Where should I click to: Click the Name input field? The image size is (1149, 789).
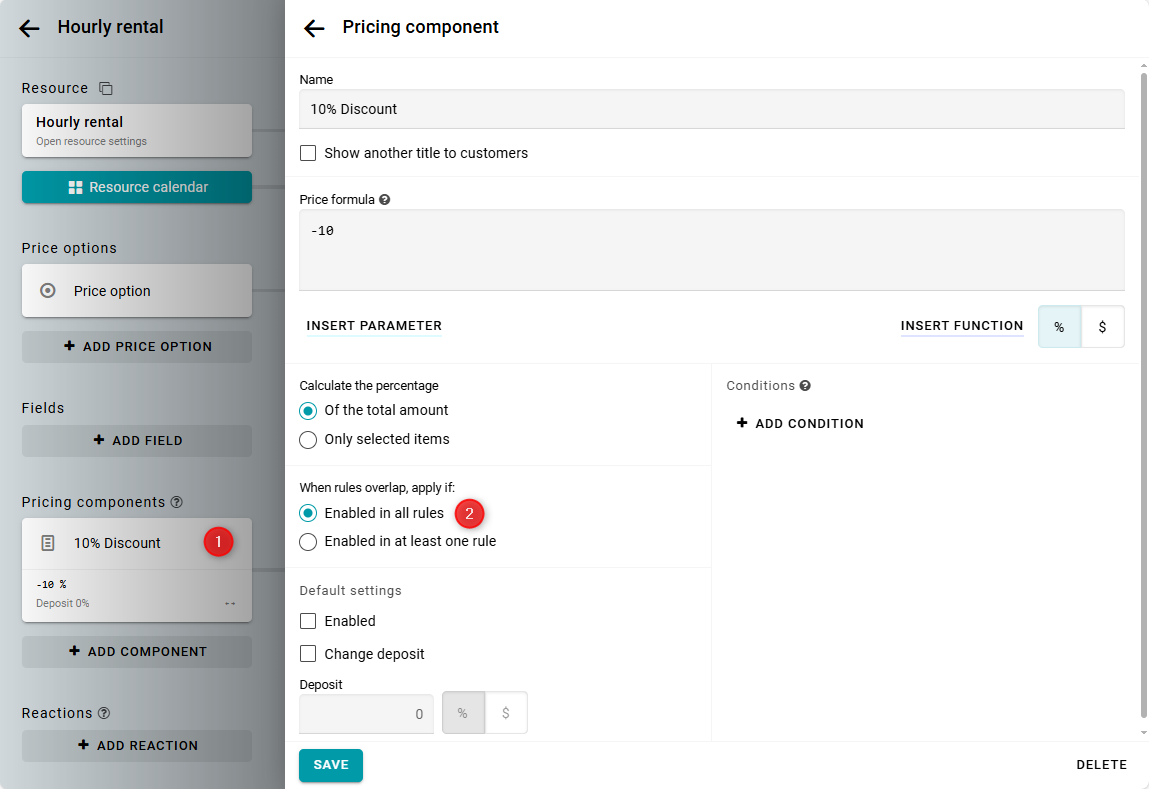[711, 109]
